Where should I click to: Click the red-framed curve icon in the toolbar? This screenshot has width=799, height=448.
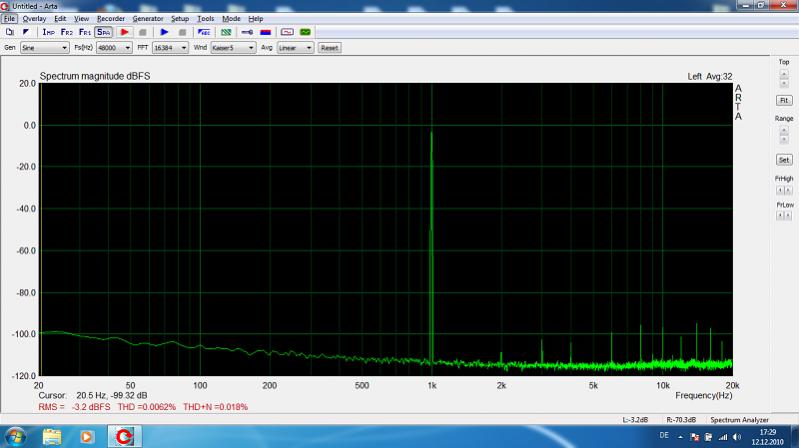[x=287, y=32]
